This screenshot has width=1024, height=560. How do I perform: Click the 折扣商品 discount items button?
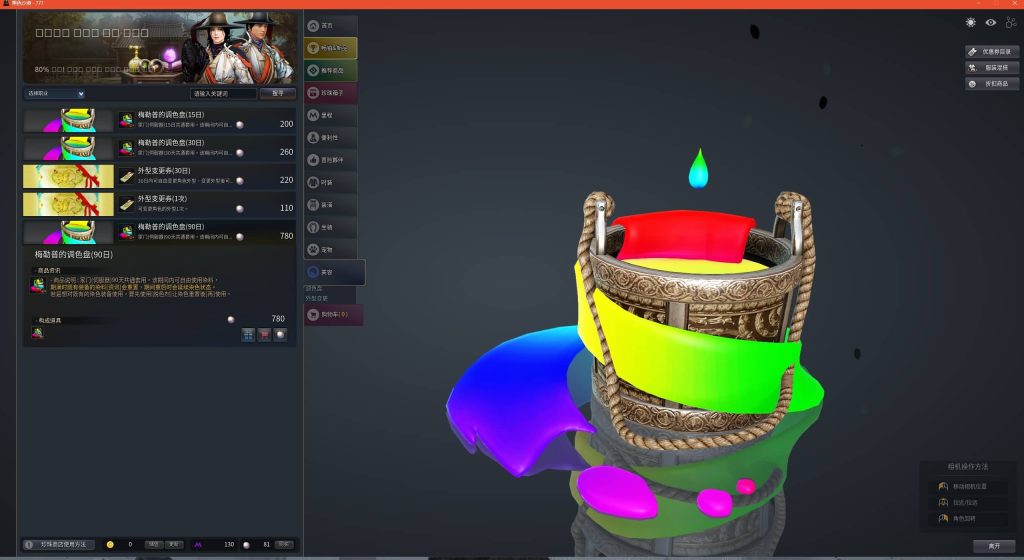(x=992, y=84)
